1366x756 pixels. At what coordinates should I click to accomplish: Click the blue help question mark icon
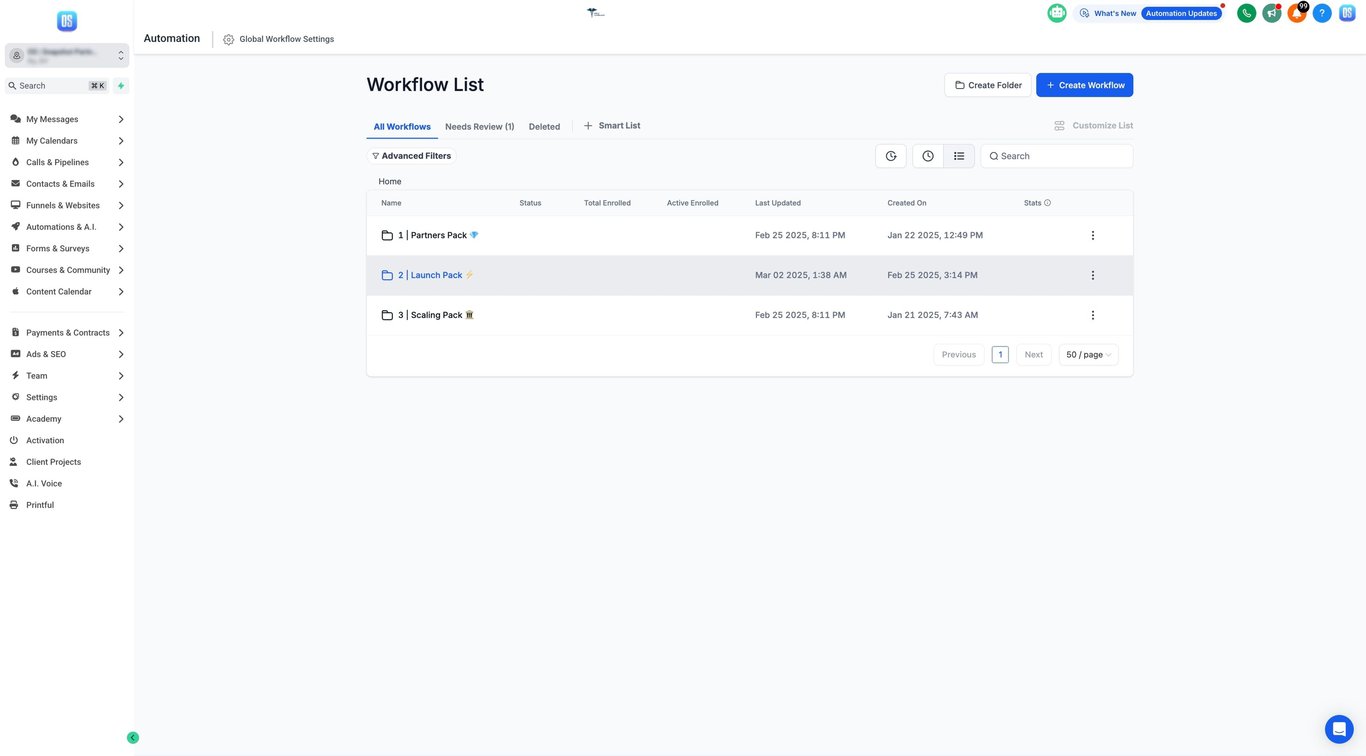[x=1322, y=13]
